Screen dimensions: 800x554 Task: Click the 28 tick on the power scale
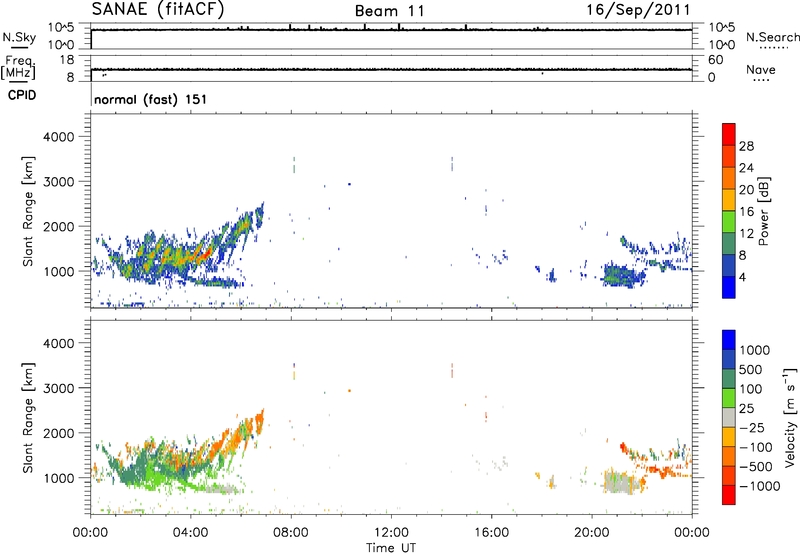(x=746, y=146)
